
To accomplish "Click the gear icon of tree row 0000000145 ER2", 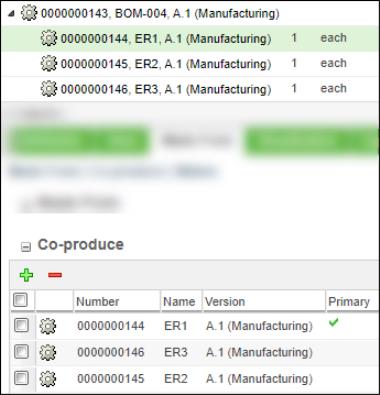I will 49,64.
